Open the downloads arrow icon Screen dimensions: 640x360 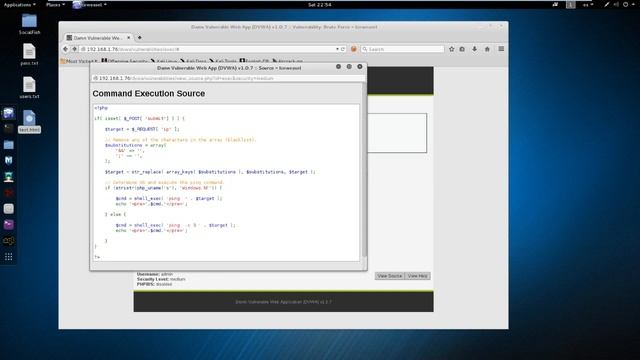(x=474, y=49)
